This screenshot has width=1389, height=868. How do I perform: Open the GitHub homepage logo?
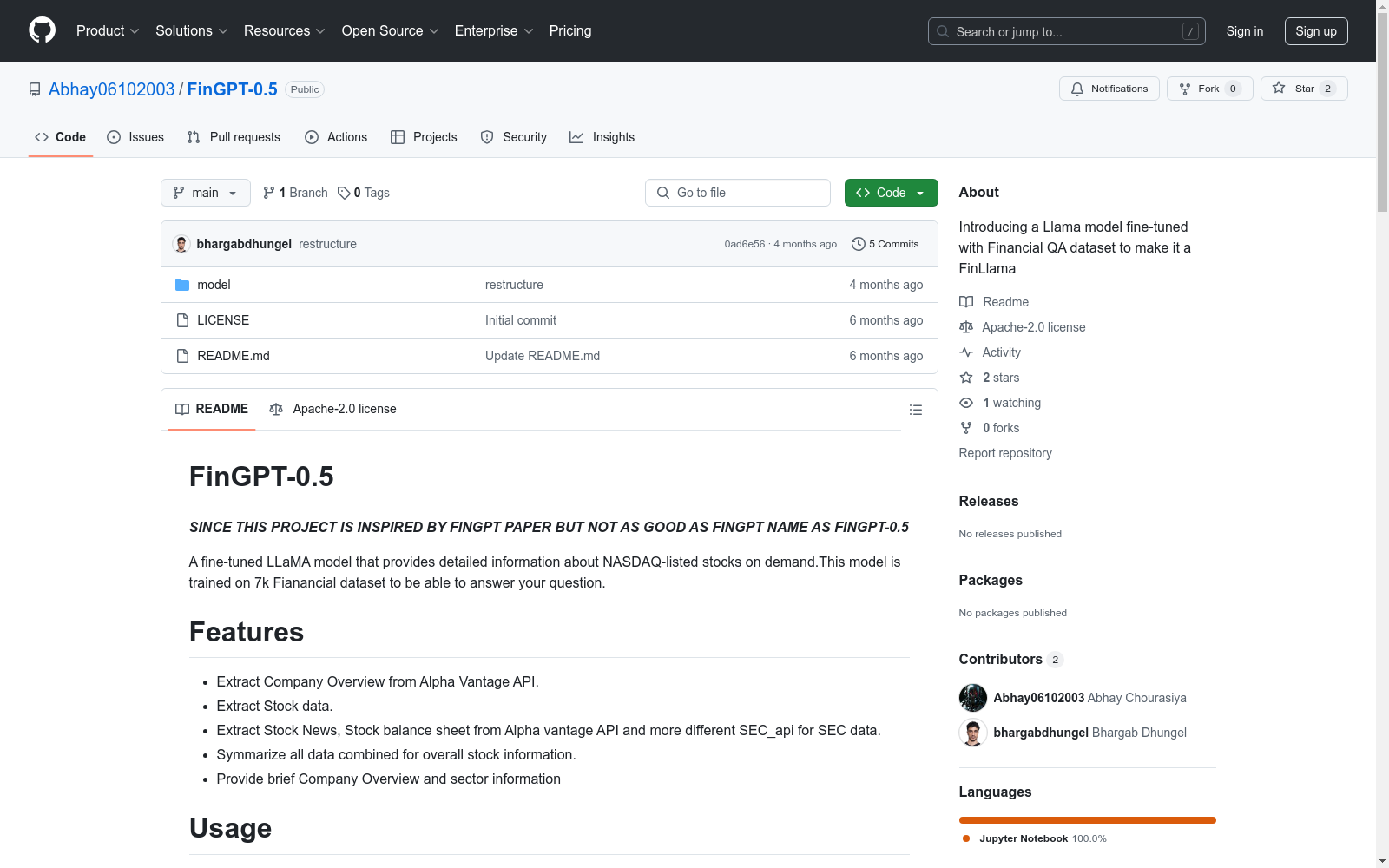[42, 30]
